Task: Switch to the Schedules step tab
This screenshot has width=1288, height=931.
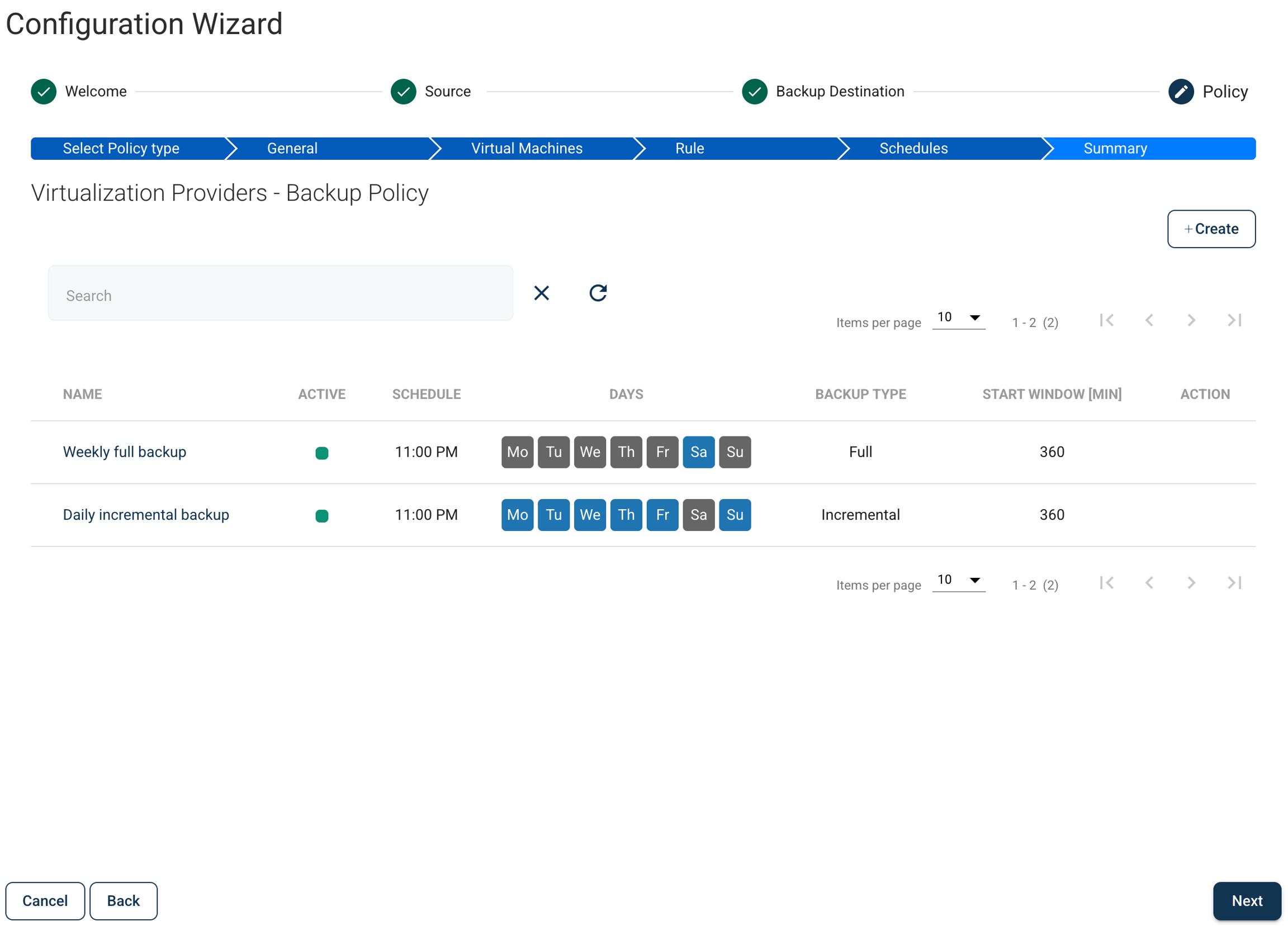Action: click(x=913, y=148)
